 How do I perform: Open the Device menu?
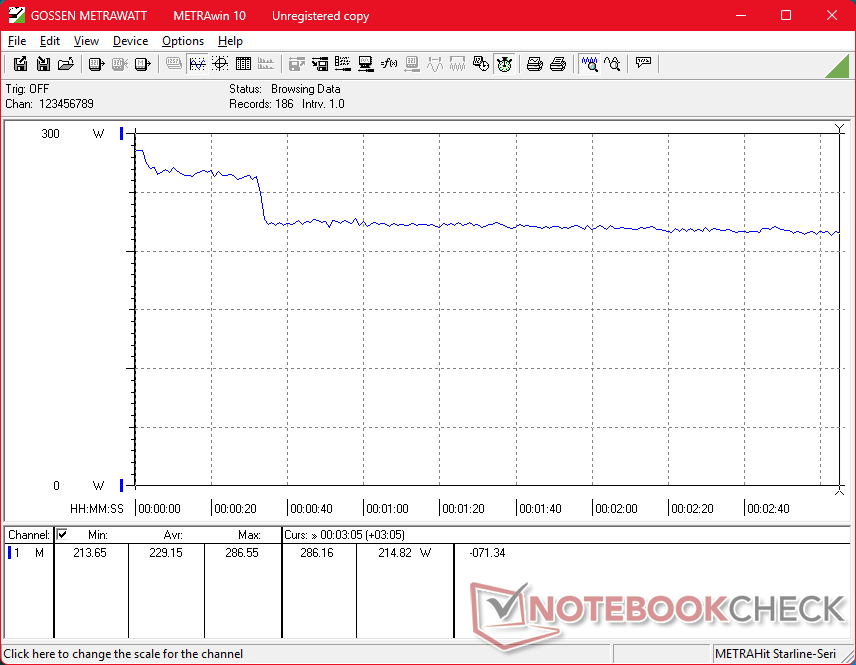click(x=130, y=41)
